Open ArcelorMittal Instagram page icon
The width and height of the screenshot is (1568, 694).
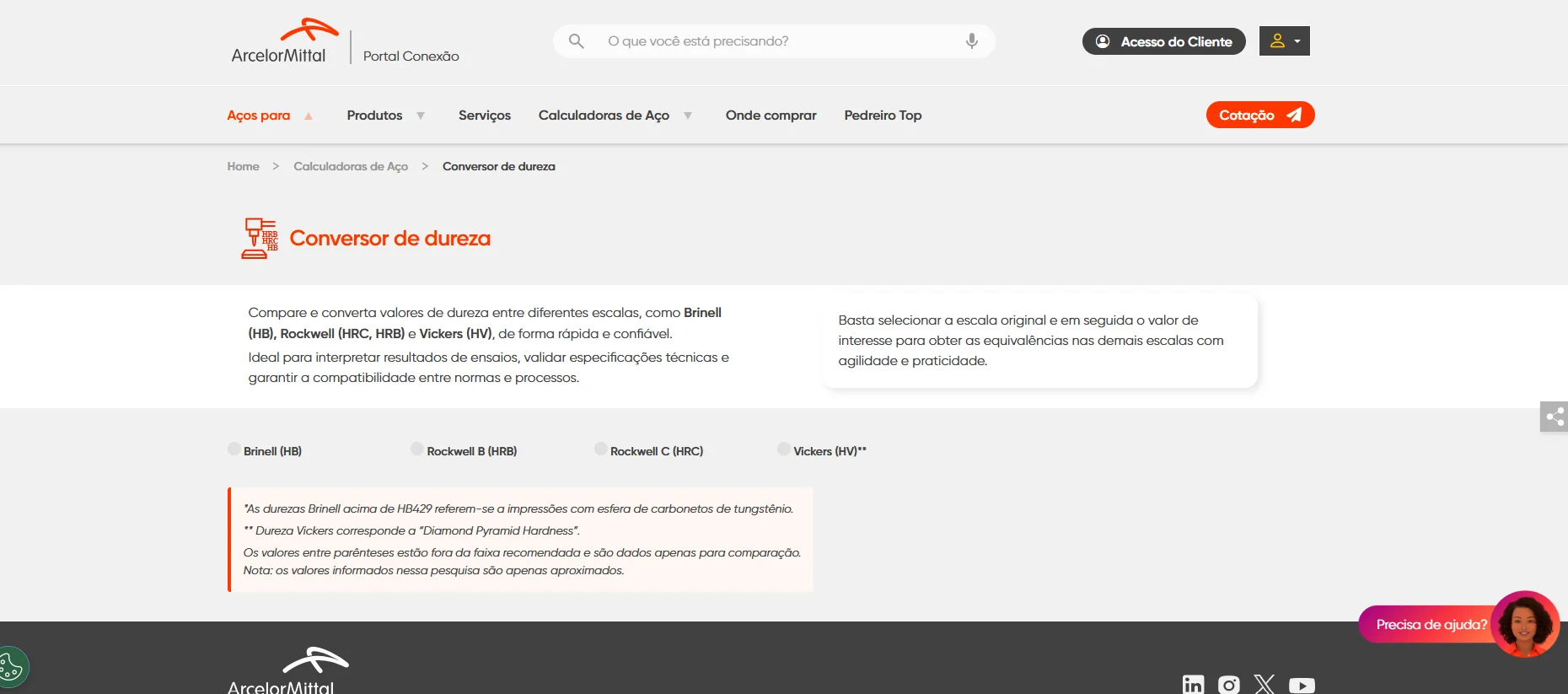(1228, 685)
